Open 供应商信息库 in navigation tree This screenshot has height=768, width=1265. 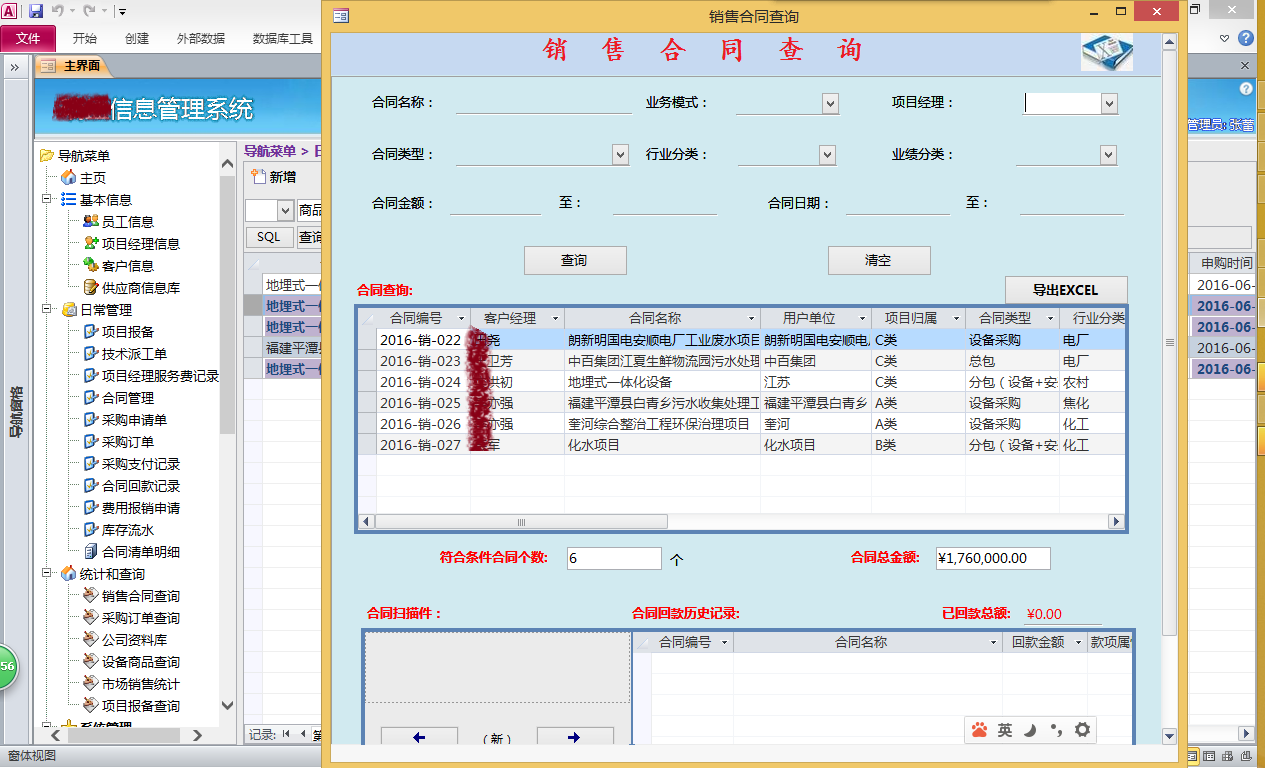coord(140,287)
